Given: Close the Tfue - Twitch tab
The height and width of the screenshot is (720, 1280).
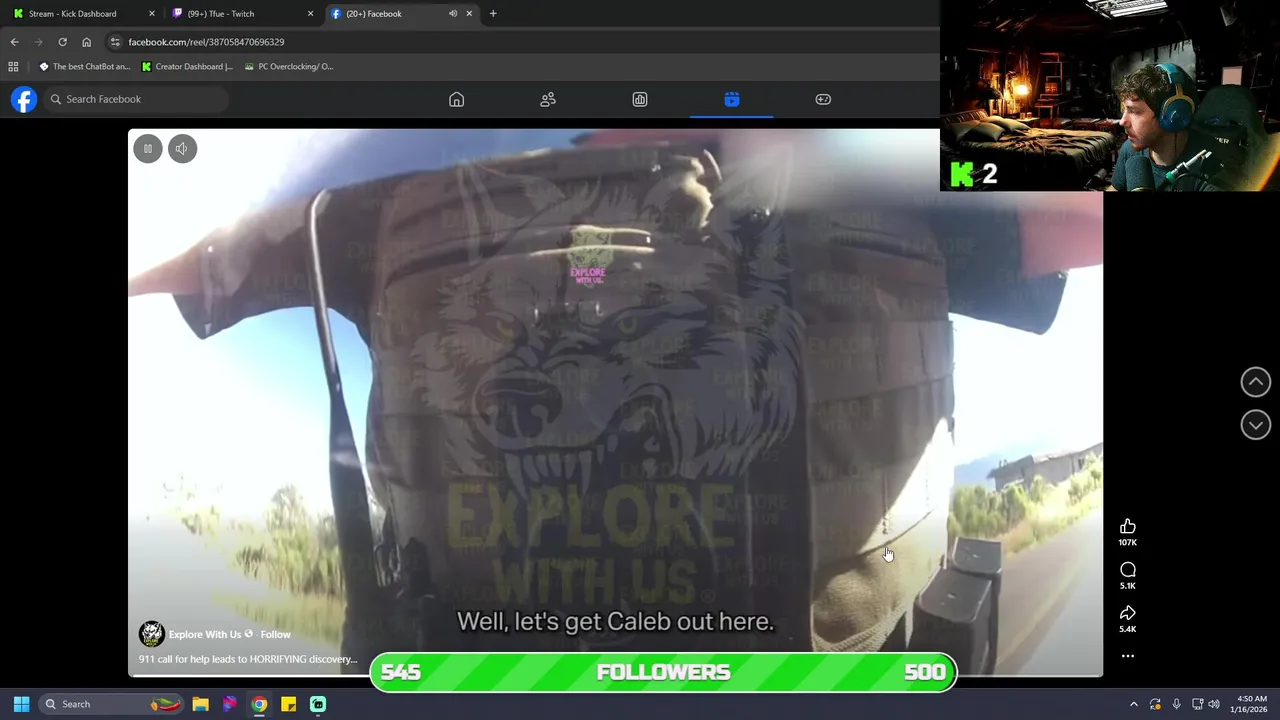Looking at the screenshot, I should click(x=310, y=14).
